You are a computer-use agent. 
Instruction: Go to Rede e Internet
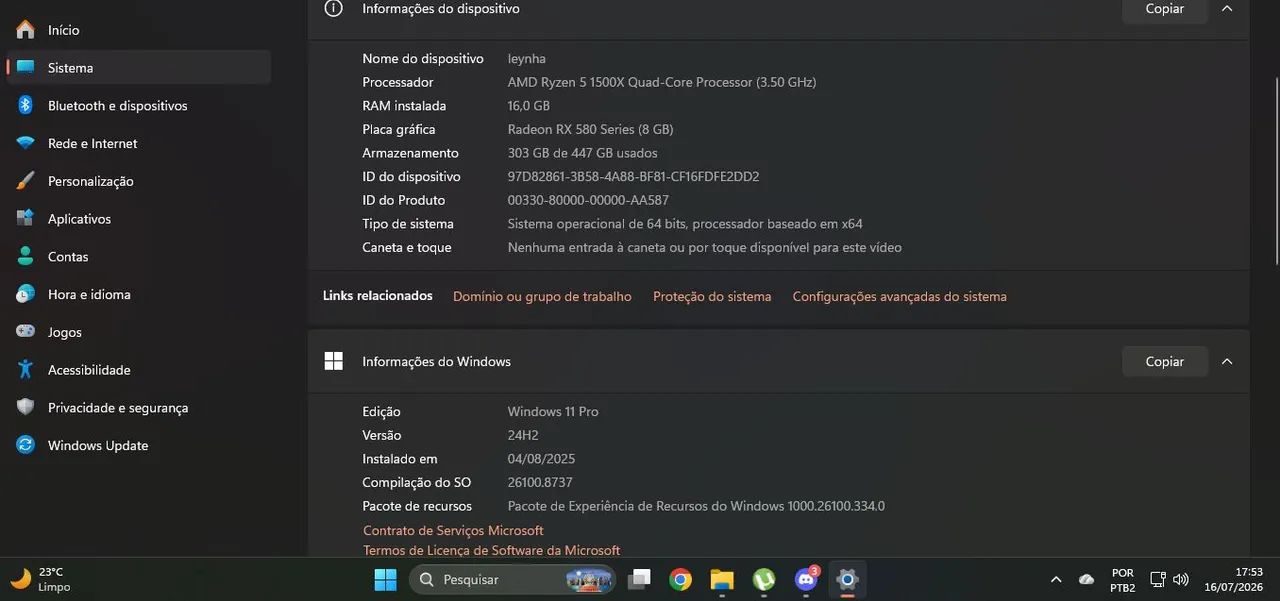point(138,143)
